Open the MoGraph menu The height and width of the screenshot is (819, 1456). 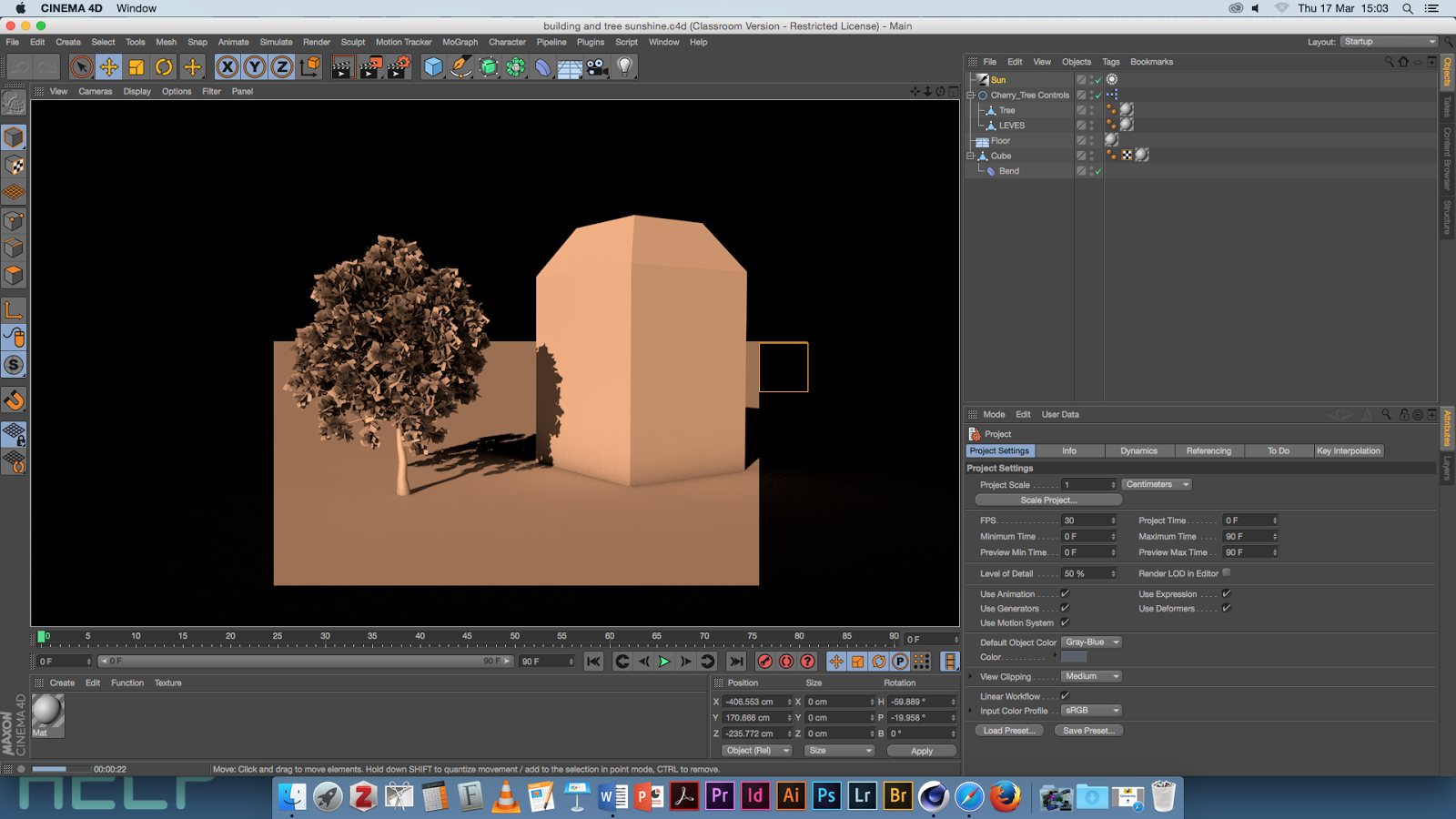(x=460, y=42)
